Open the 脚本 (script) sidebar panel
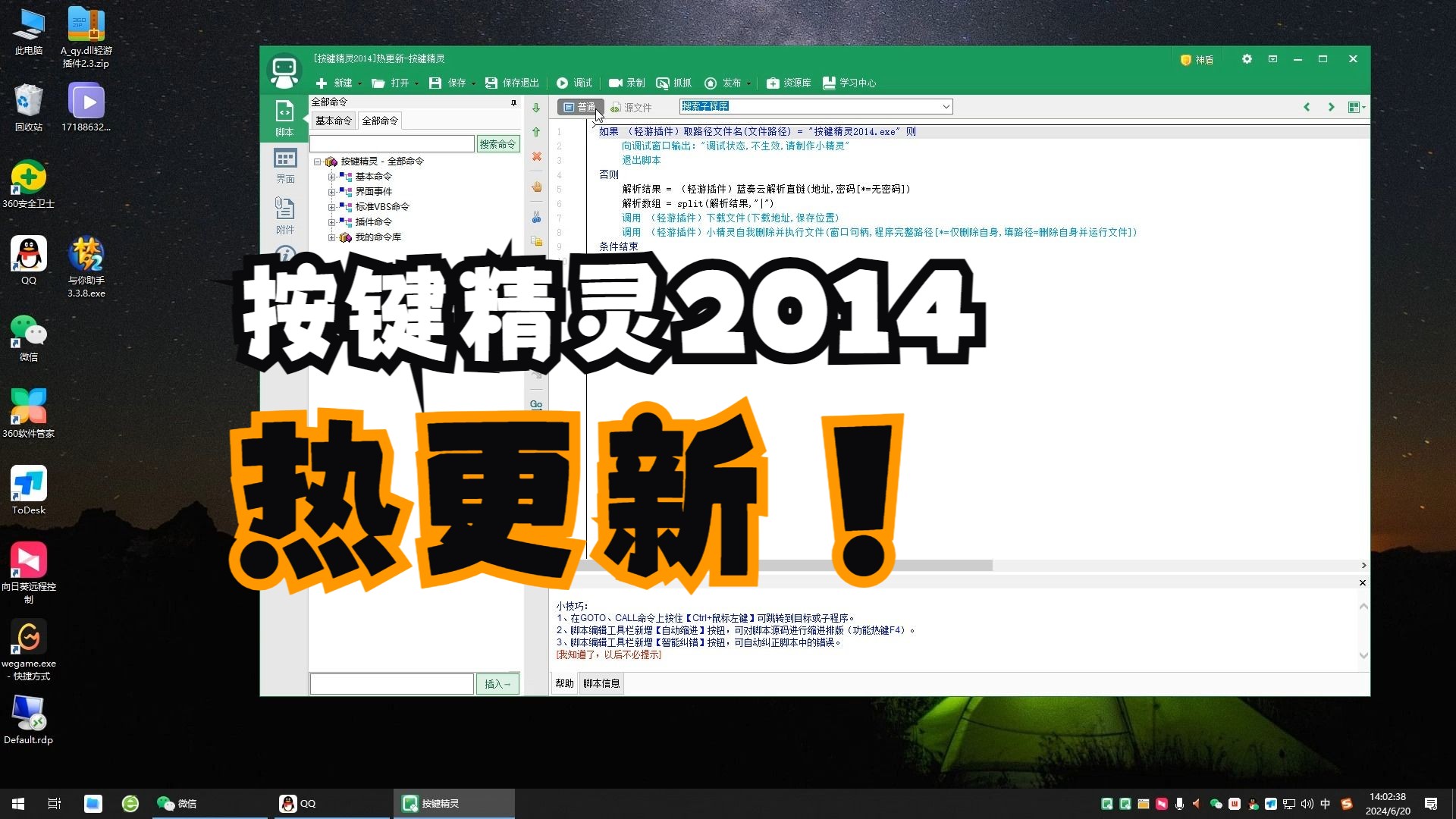Viewport: 1456px width, 819px height. pyautogui.click(x=284, y=118)
